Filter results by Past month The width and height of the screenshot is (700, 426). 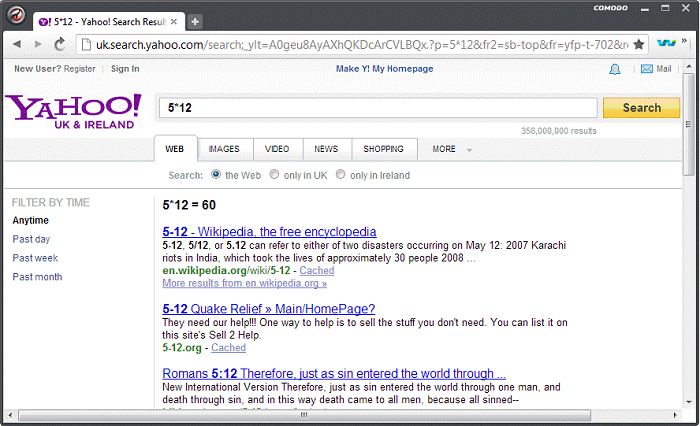pos(38,277)
